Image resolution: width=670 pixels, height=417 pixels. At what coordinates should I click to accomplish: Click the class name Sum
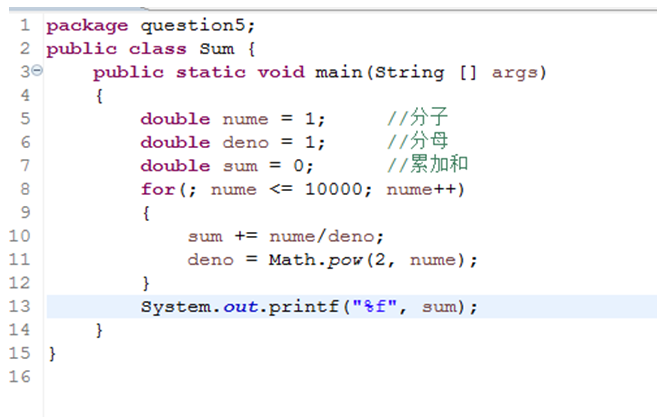(x=217, y=48)
